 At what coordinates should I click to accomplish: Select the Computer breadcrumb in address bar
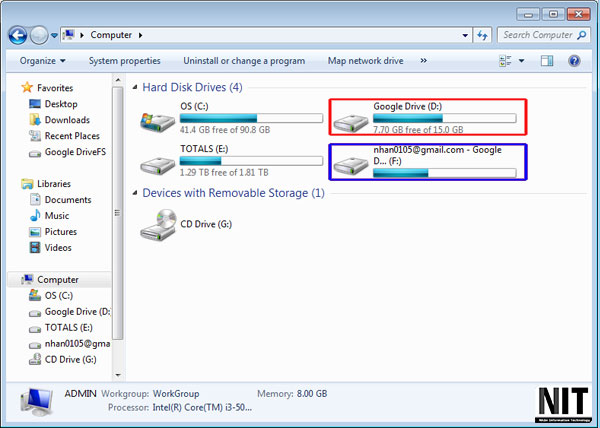111,35
